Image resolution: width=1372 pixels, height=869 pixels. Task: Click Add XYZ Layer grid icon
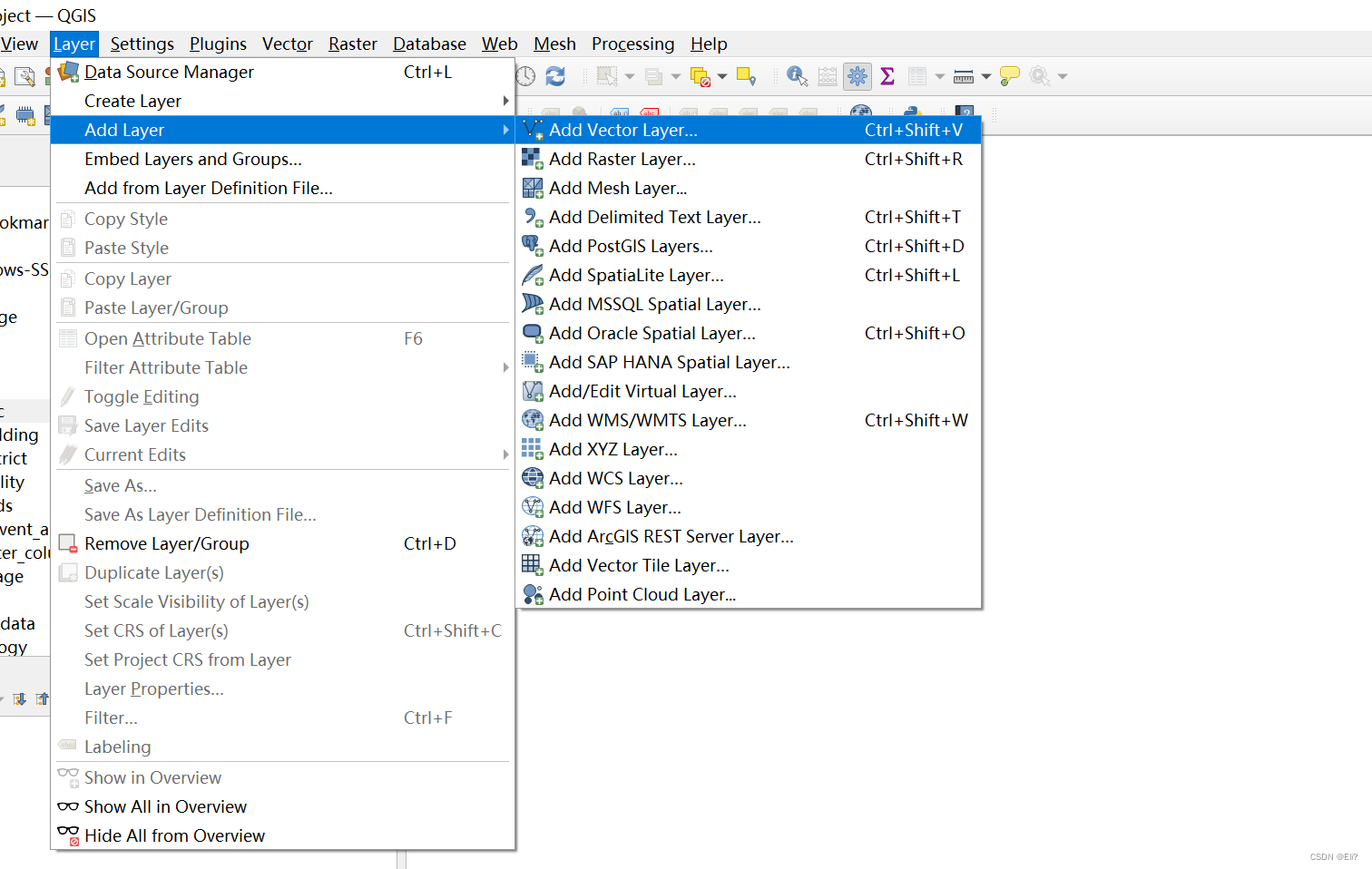533,449
